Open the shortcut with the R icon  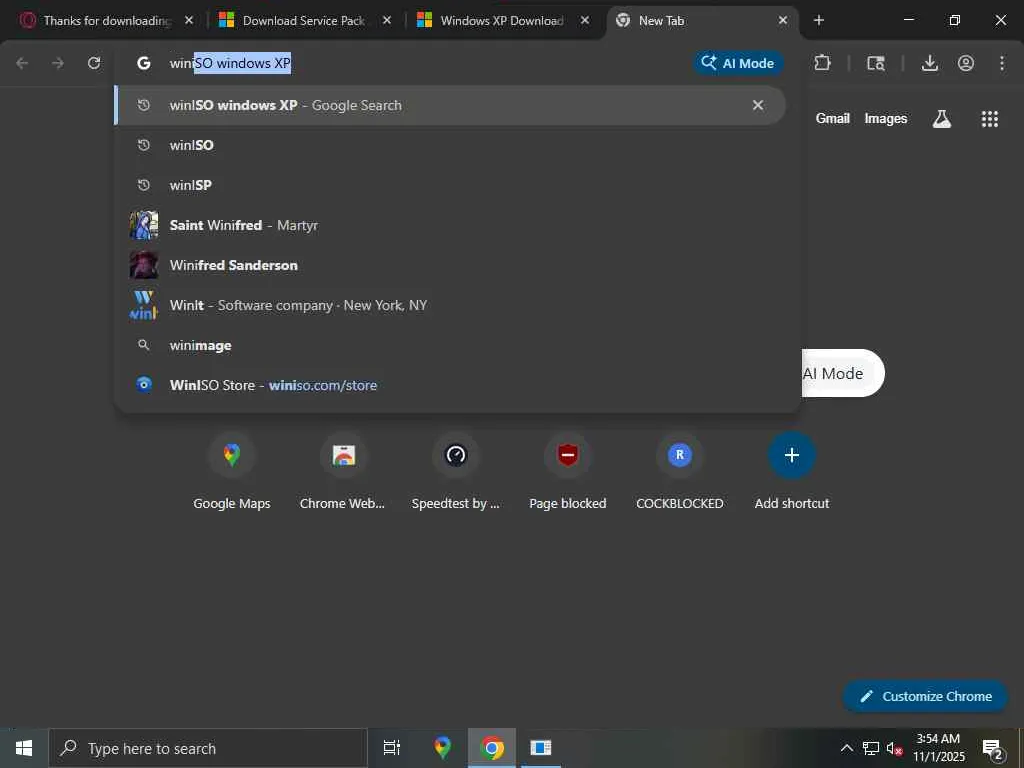point(680,472)
